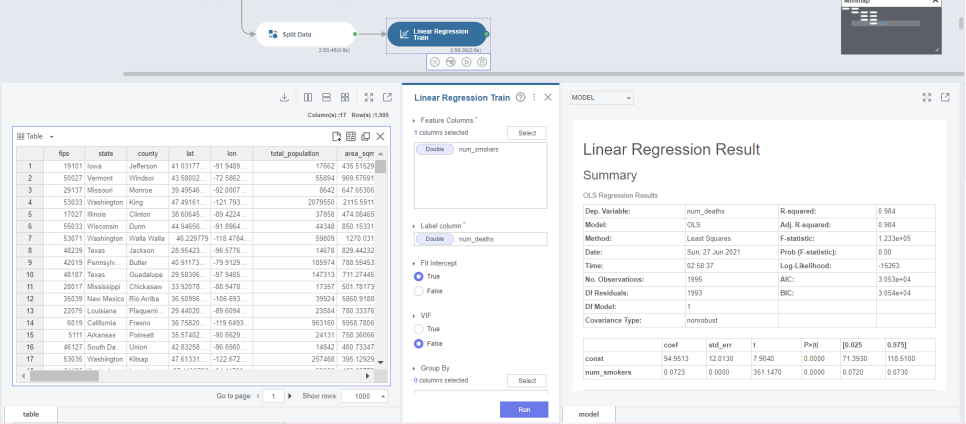Click the num_smokers Double feature tag
The image size is (966, 424).
(x=435, y=150)
